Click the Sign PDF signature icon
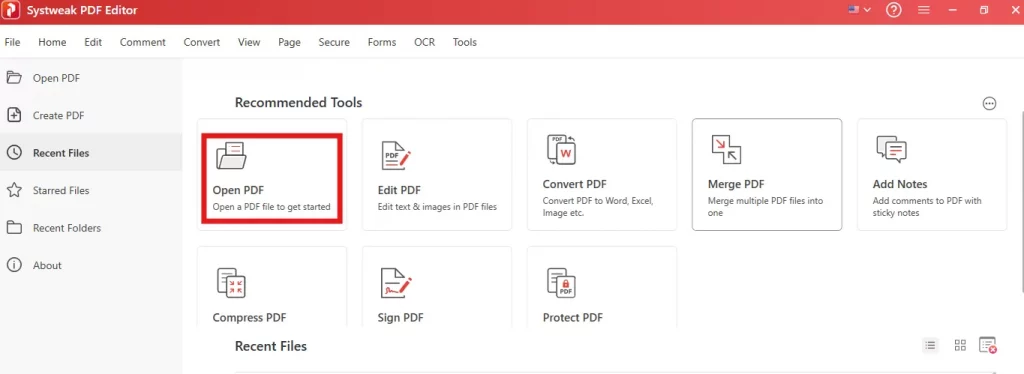 point(396,283)
